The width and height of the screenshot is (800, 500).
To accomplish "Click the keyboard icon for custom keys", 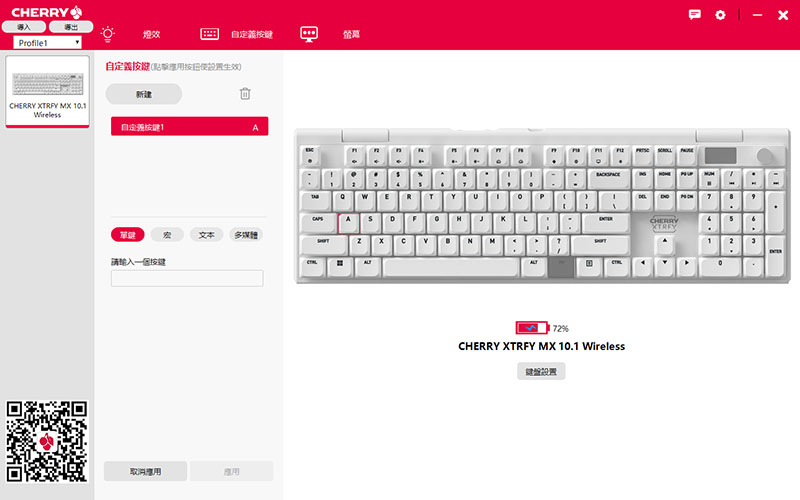I will (x=209, y=33).
